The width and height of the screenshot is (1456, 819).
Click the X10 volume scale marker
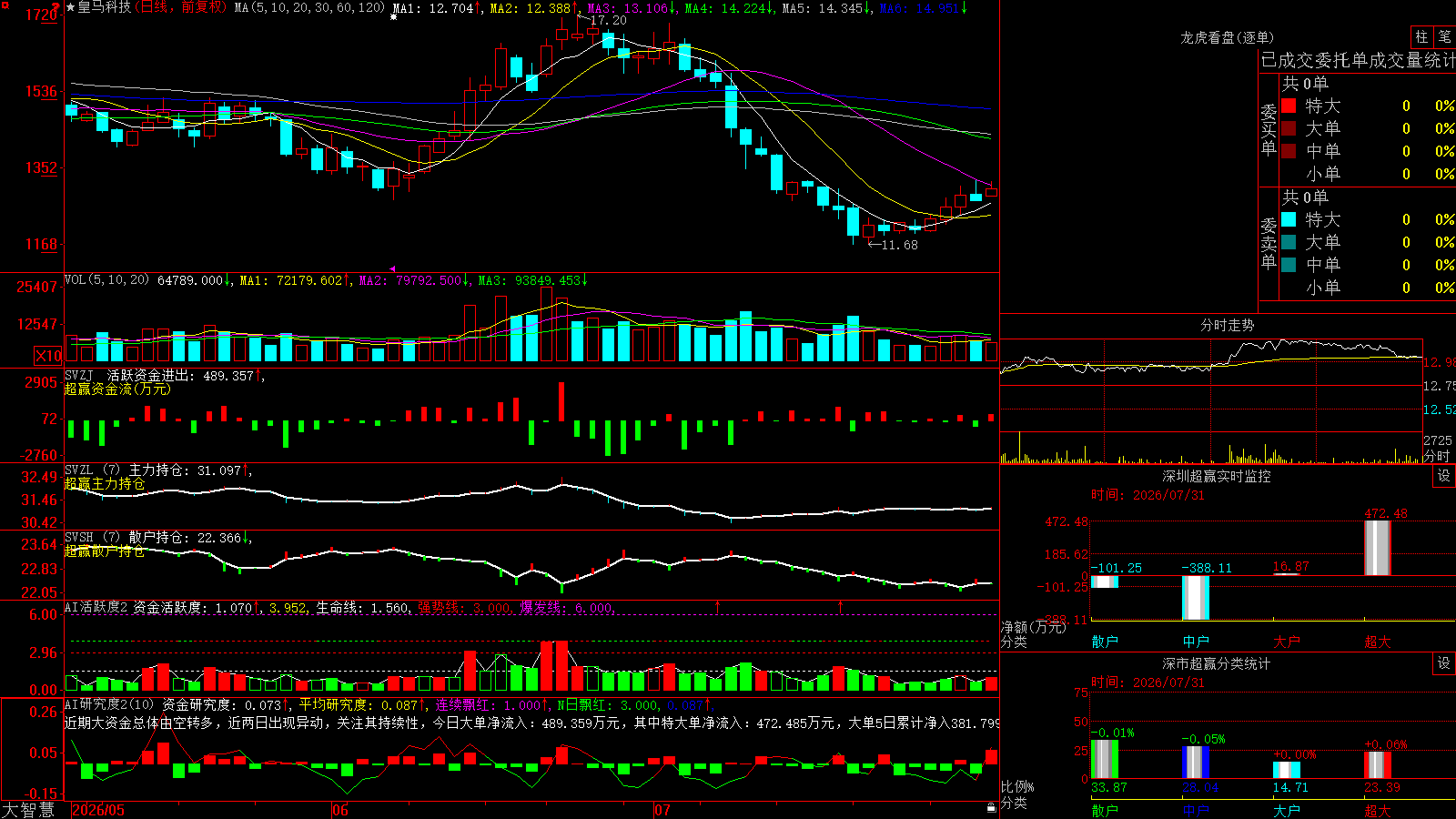point(48,356)
